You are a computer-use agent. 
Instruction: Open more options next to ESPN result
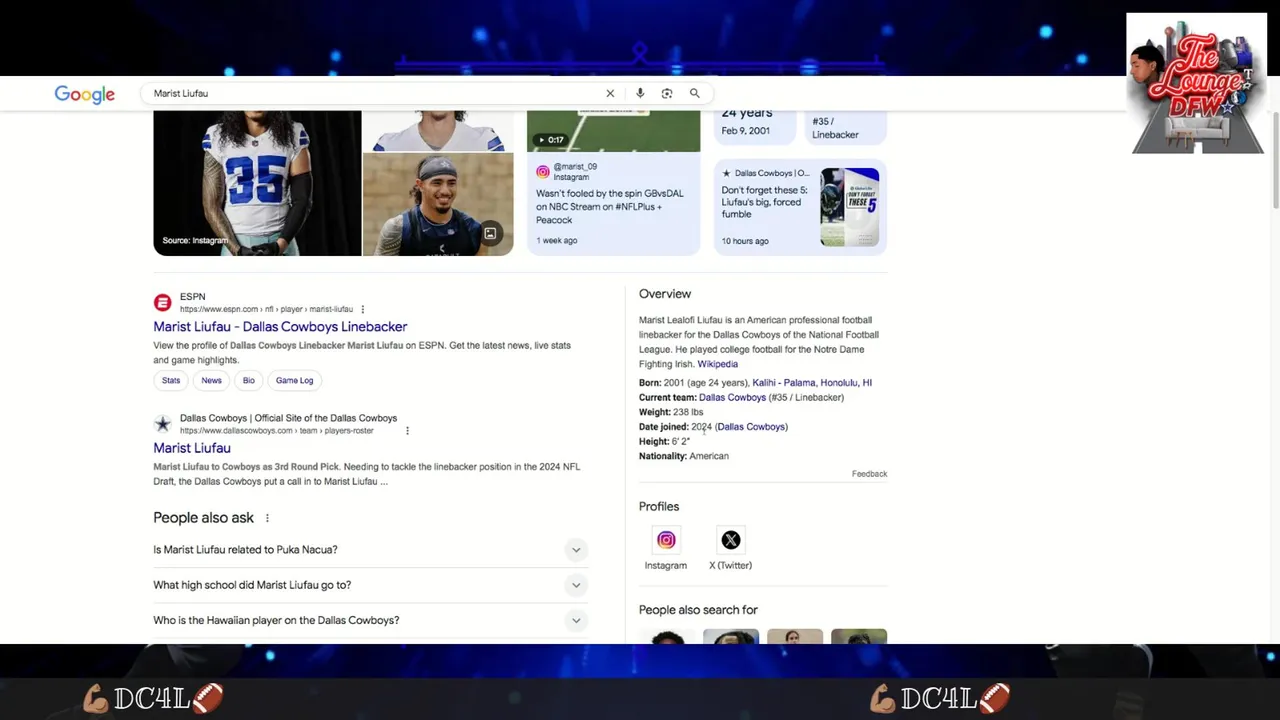pos(363,309)
